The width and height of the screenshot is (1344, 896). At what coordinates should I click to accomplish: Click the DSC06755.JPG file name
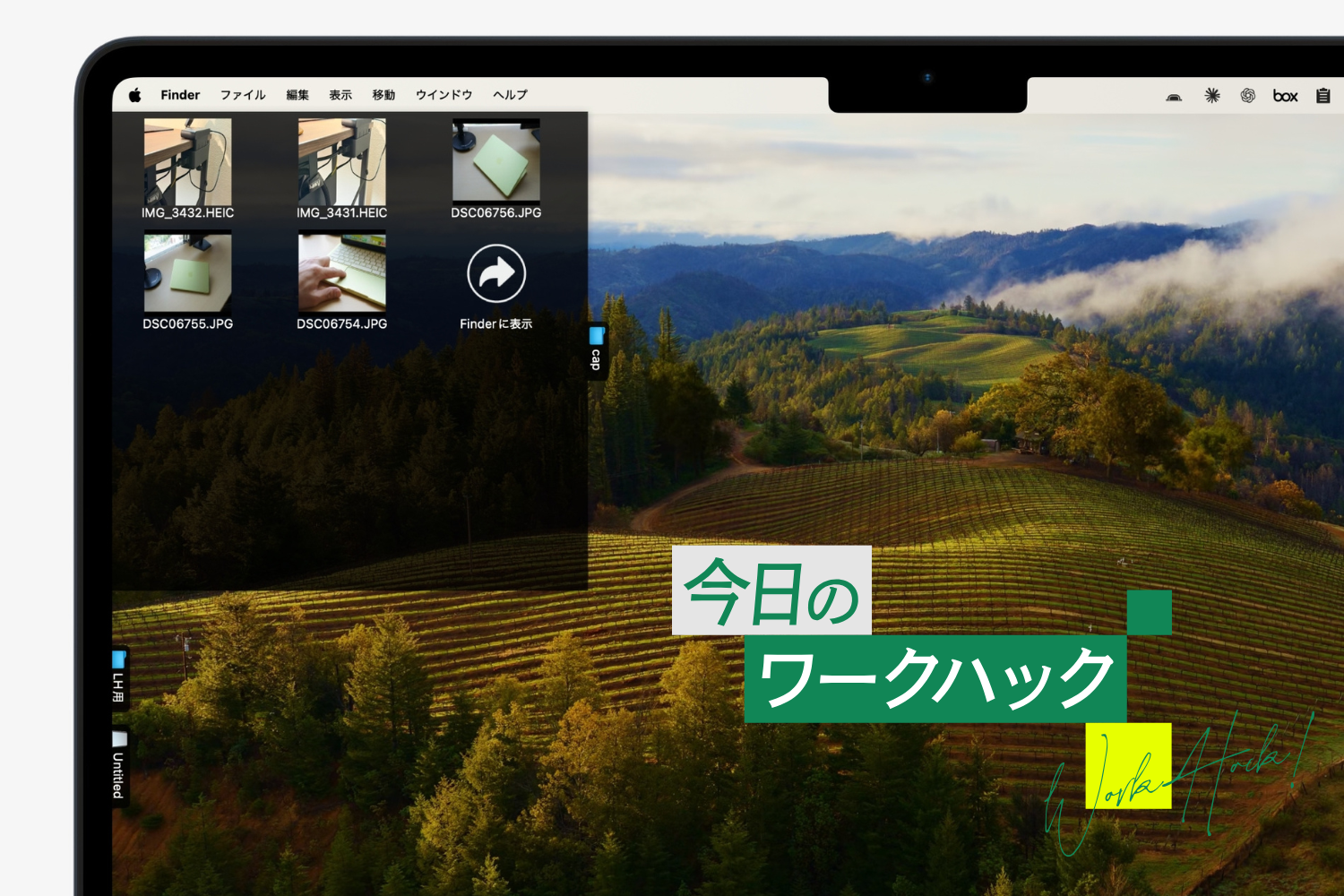click(x=188, y=324)
